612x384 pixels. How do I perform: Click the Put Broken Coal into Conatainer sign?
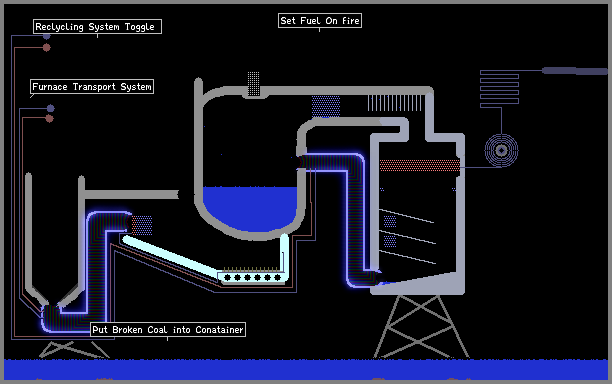pyautogui.click(x=168, y=330)
